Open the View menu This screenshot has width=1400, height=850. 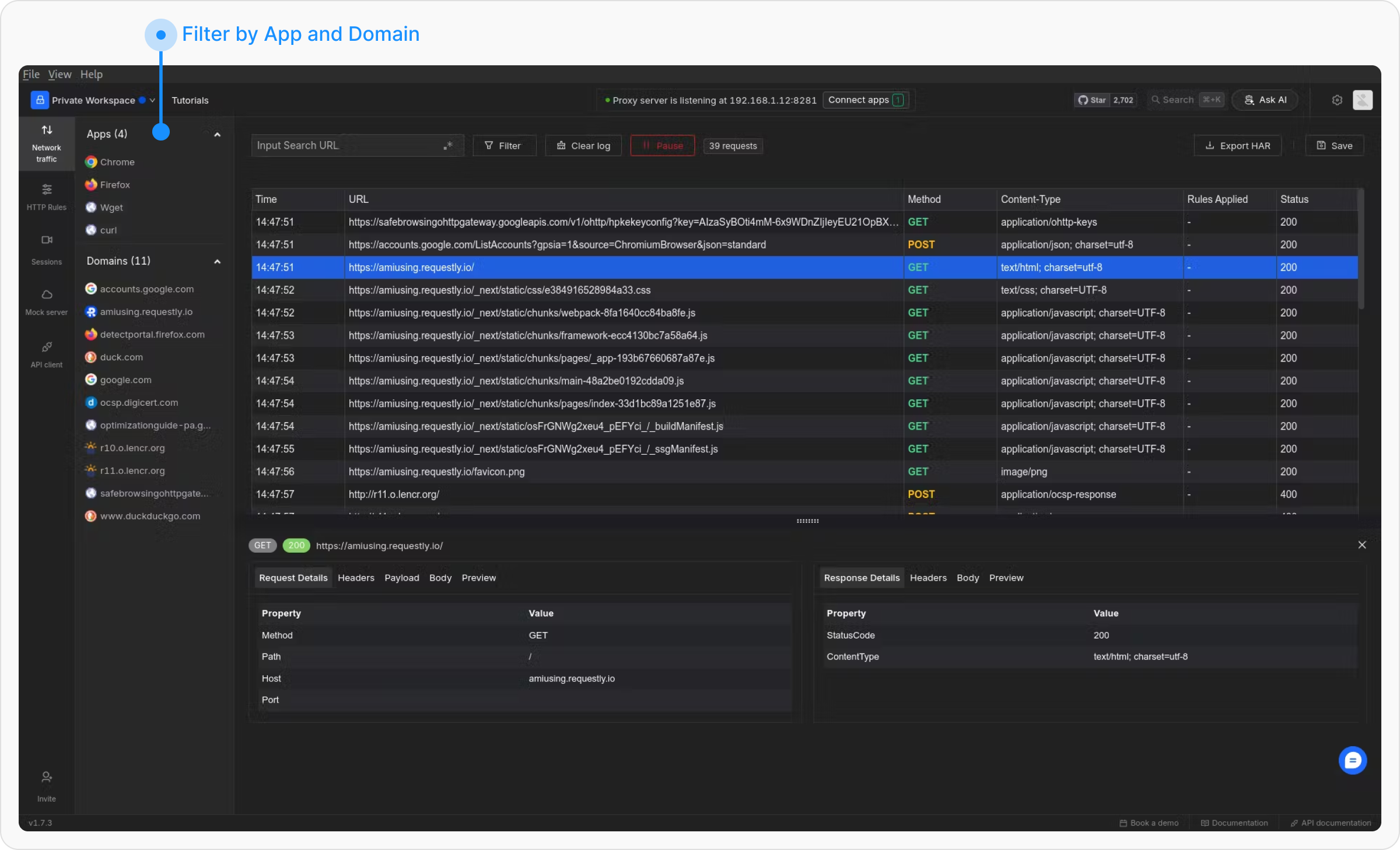click(x=60, y=74)
